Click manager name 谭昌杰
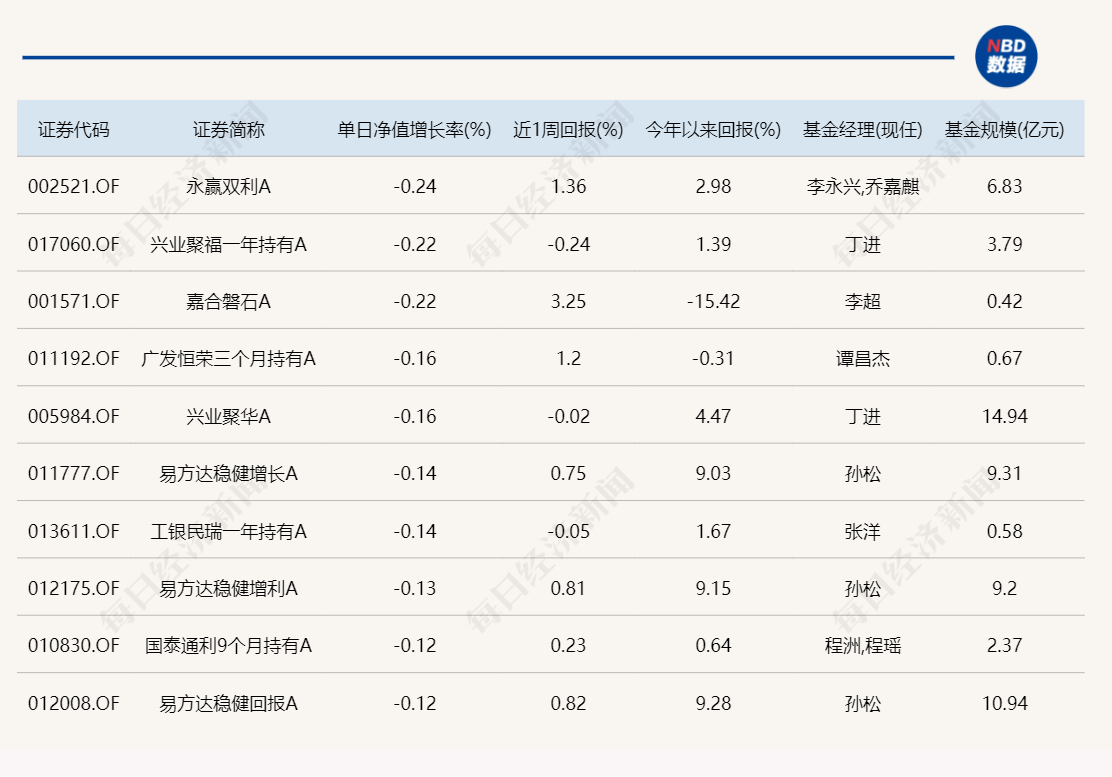The width and height of the screenshot is (1112, 777). [862, 359]
